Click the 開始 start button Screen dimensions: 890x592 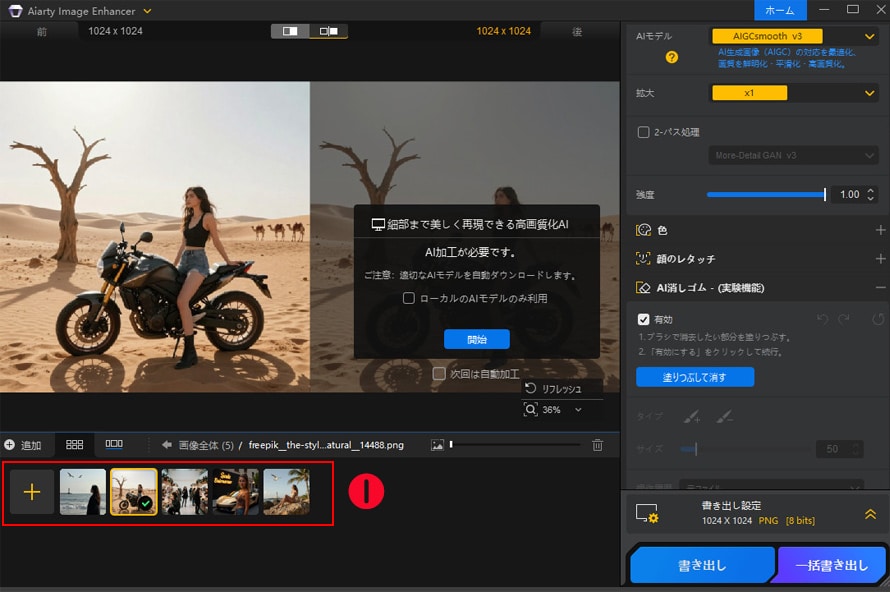tap(477, 340)
